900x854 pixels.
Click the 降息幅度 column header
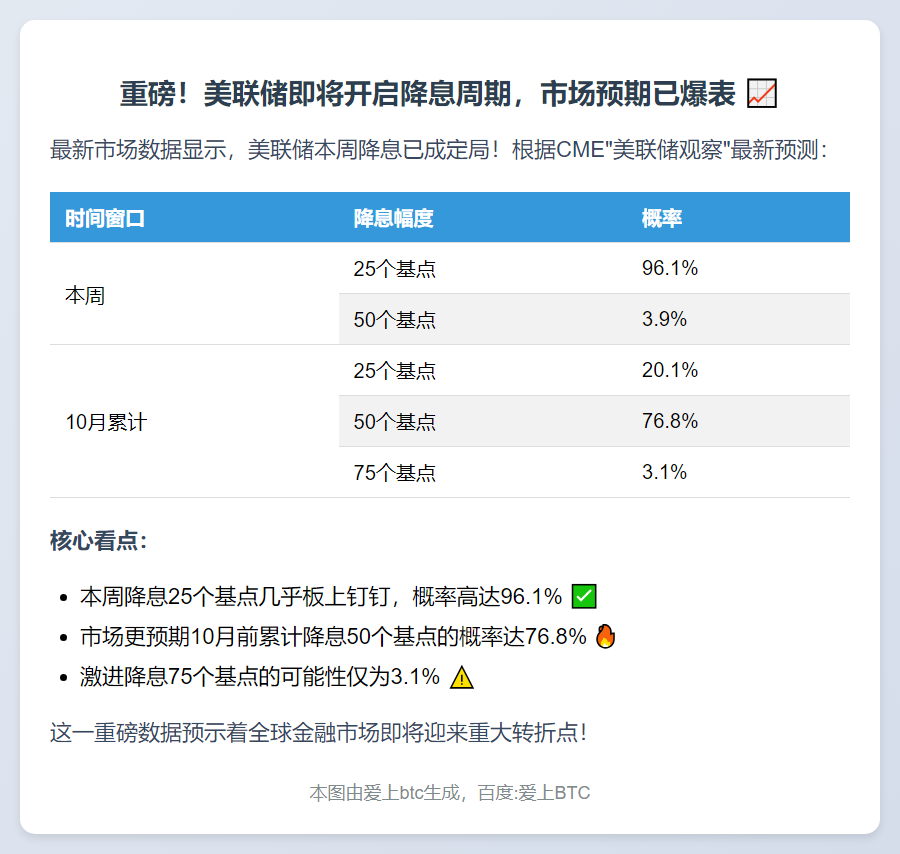394,218
